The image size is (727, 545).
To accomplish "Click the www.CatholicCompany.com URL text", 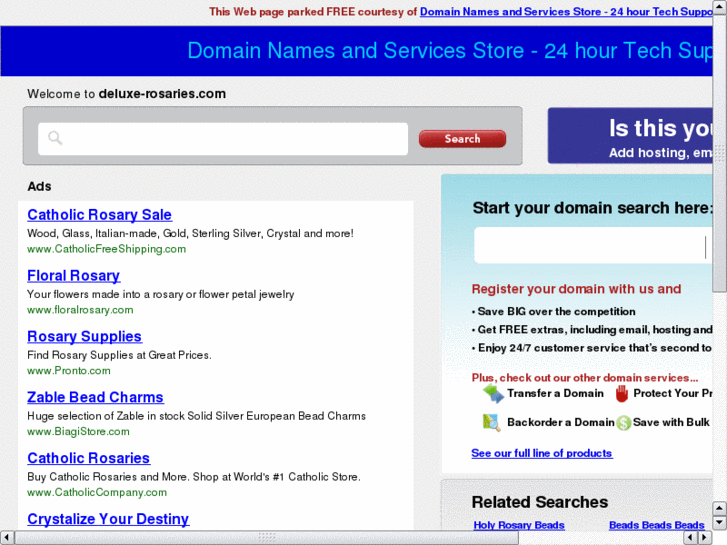I will (x=97, y=492).
